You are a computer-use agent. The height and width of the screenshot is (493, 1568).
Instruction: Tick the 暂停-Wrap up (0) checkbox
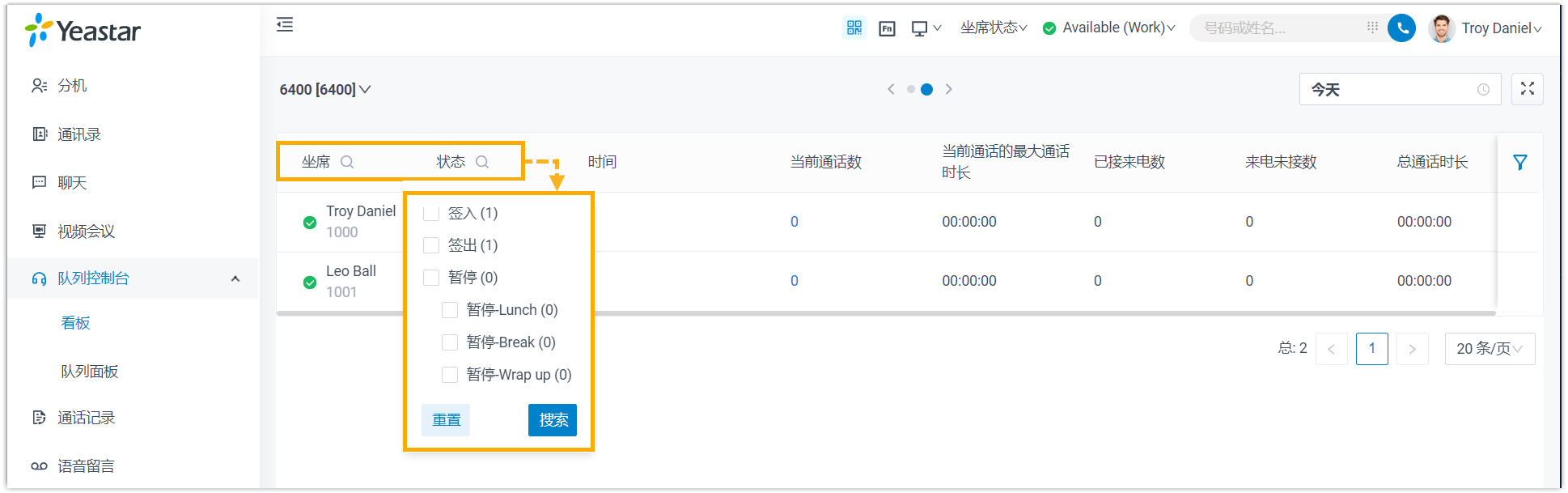(x=450, y=375)
